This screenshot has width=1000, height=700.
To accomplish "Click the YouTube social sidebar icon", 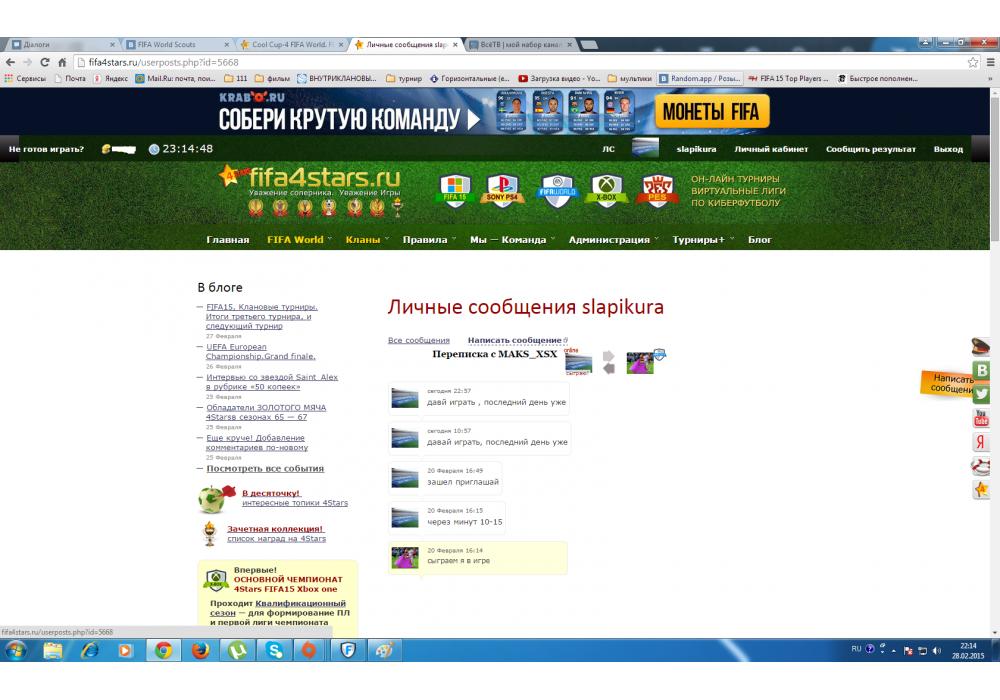I will pos(981,418).
